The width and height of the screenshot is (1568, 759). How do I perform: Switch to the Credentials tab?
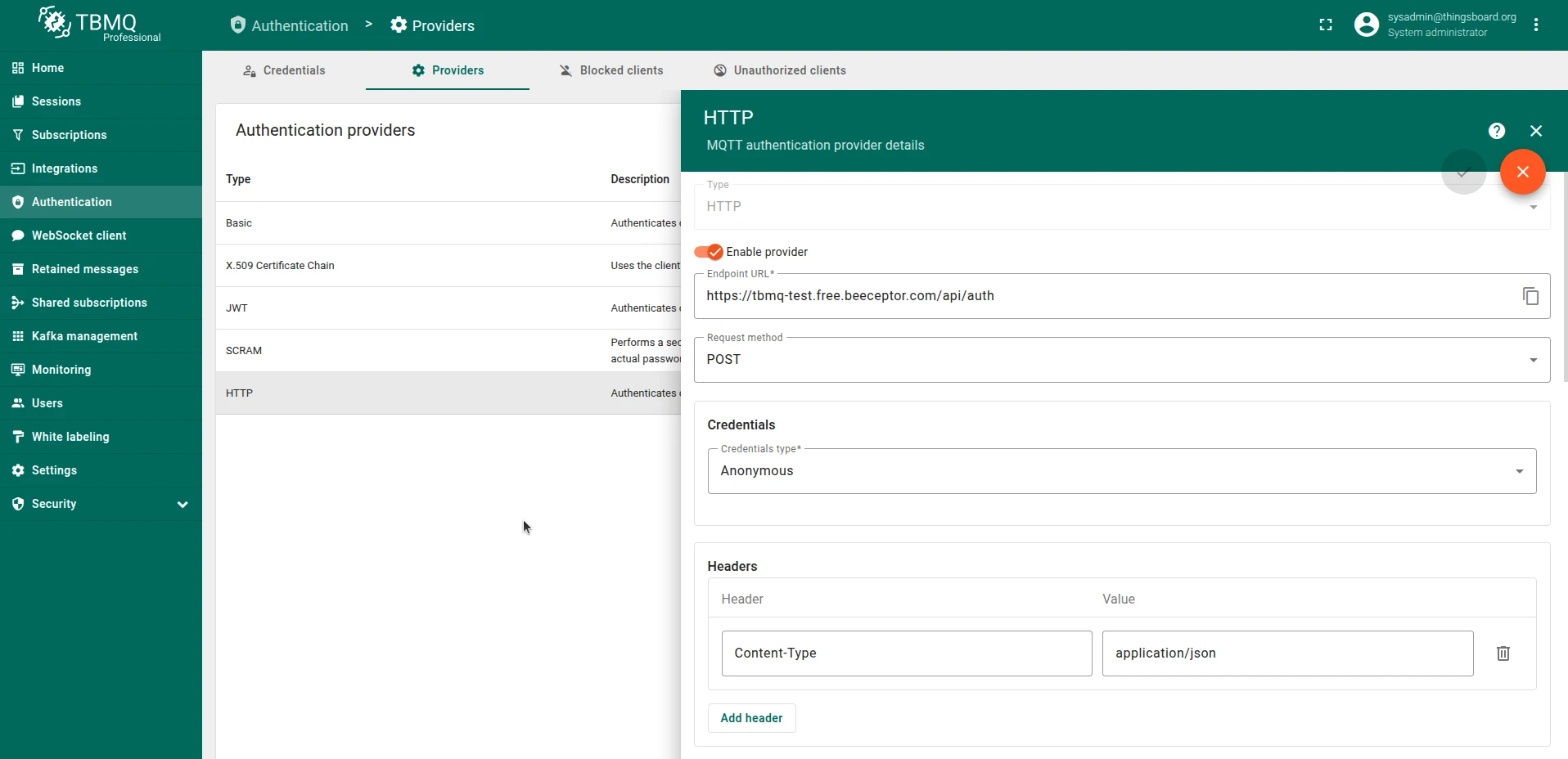(284, 70)
